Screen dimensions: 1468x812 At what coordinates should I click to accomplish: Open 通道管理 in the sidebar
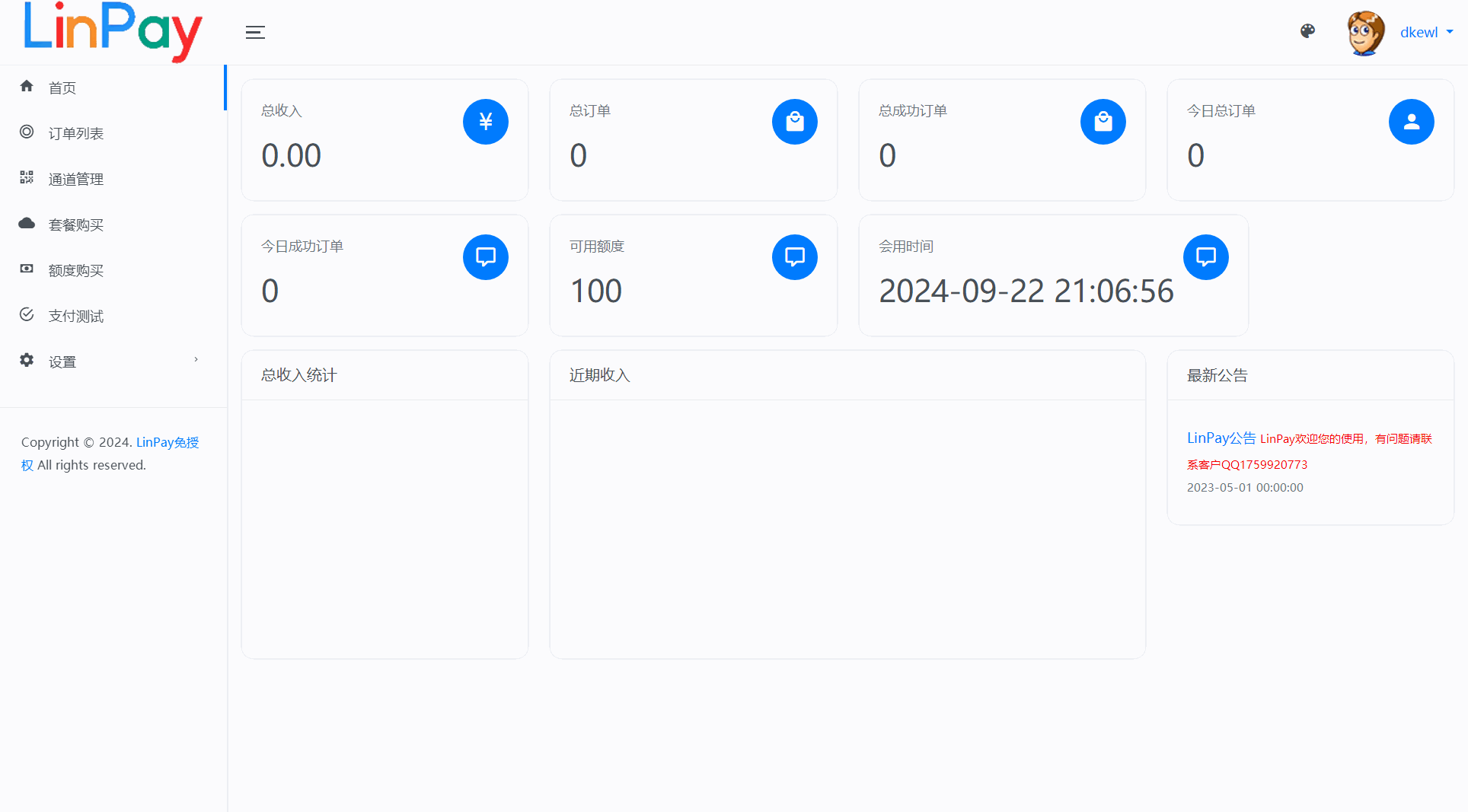(75, 179)
